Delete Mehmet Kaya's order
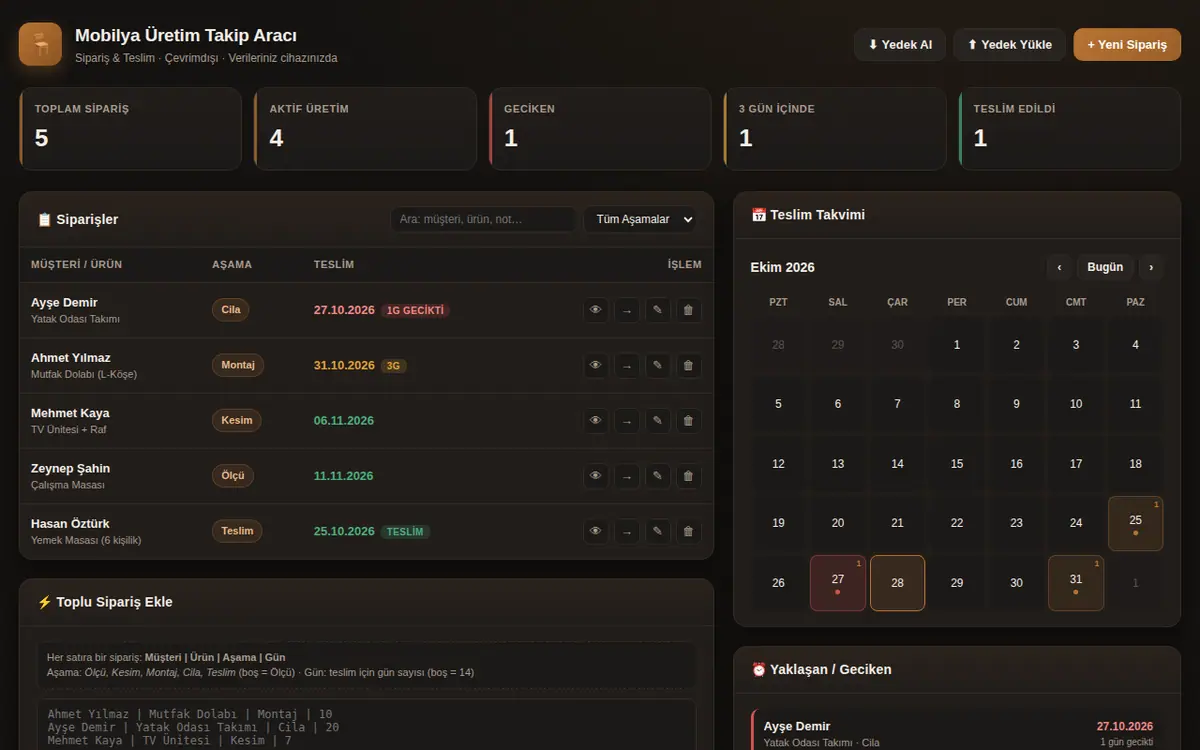 coord(689,421)
